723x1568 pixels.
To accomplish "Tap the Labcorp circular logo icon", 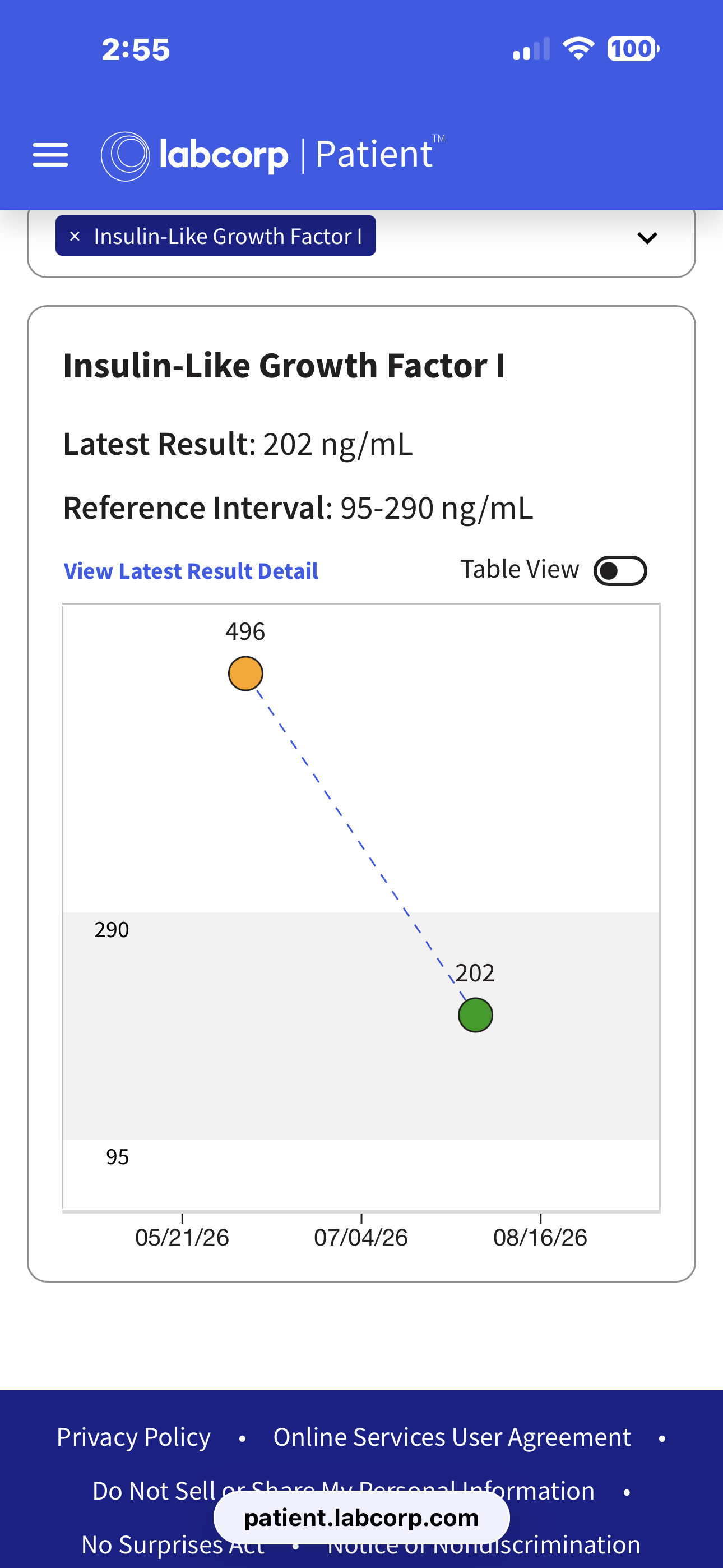I will click(x=126, y=156).
